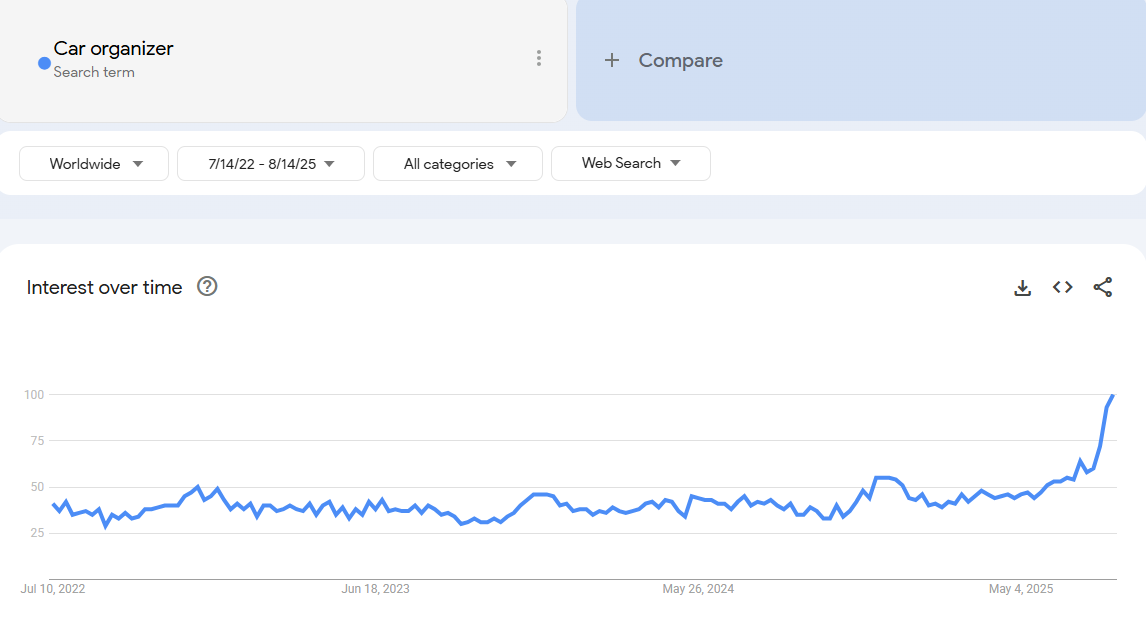Open the embed code icon

[x=1062, y=288]
